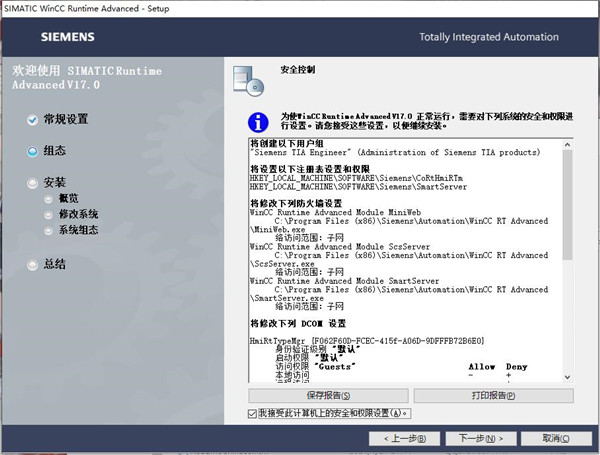
Task: Click the 安全控制 heading
Action: coord(298,70)
